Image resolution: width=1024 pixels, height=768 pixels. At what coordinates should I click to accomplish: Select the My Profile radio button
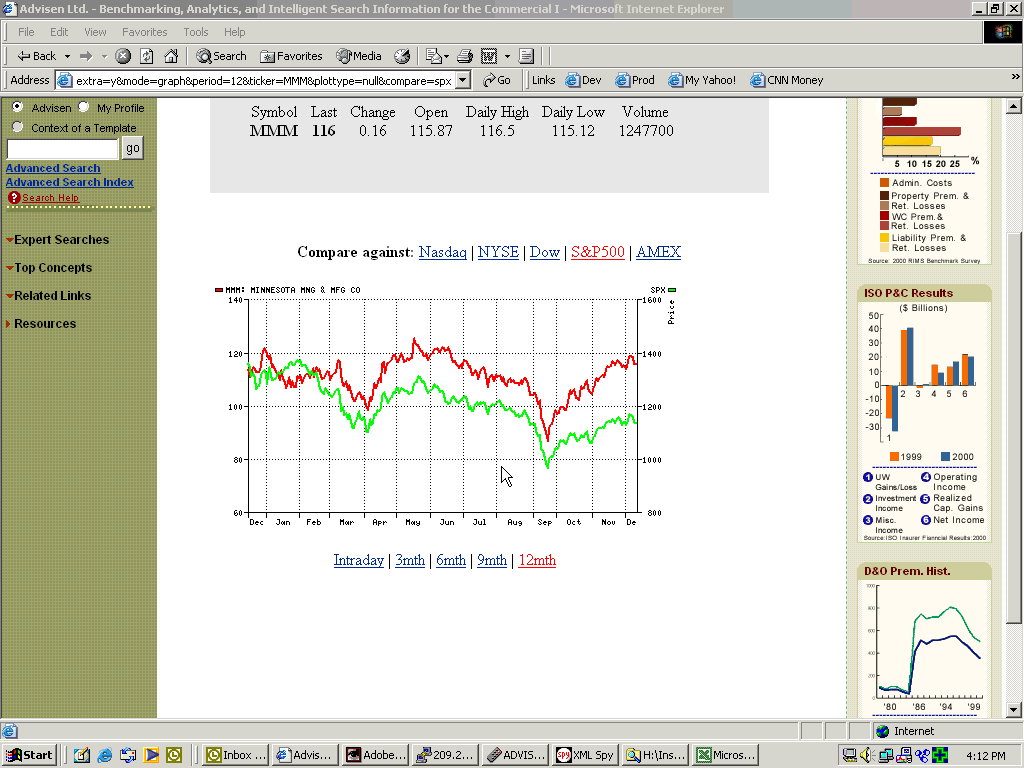pyautogui.click(x=84, y=107)
